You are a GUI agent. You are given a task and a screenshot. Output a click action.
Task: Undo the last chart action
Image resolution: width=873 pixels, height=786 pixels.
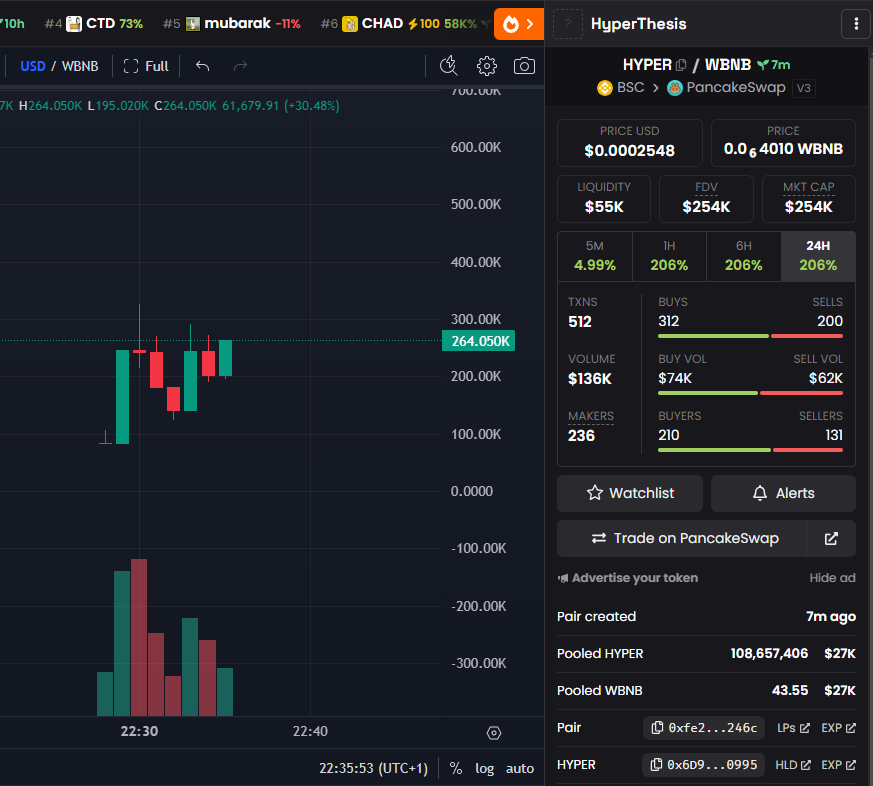203,66
